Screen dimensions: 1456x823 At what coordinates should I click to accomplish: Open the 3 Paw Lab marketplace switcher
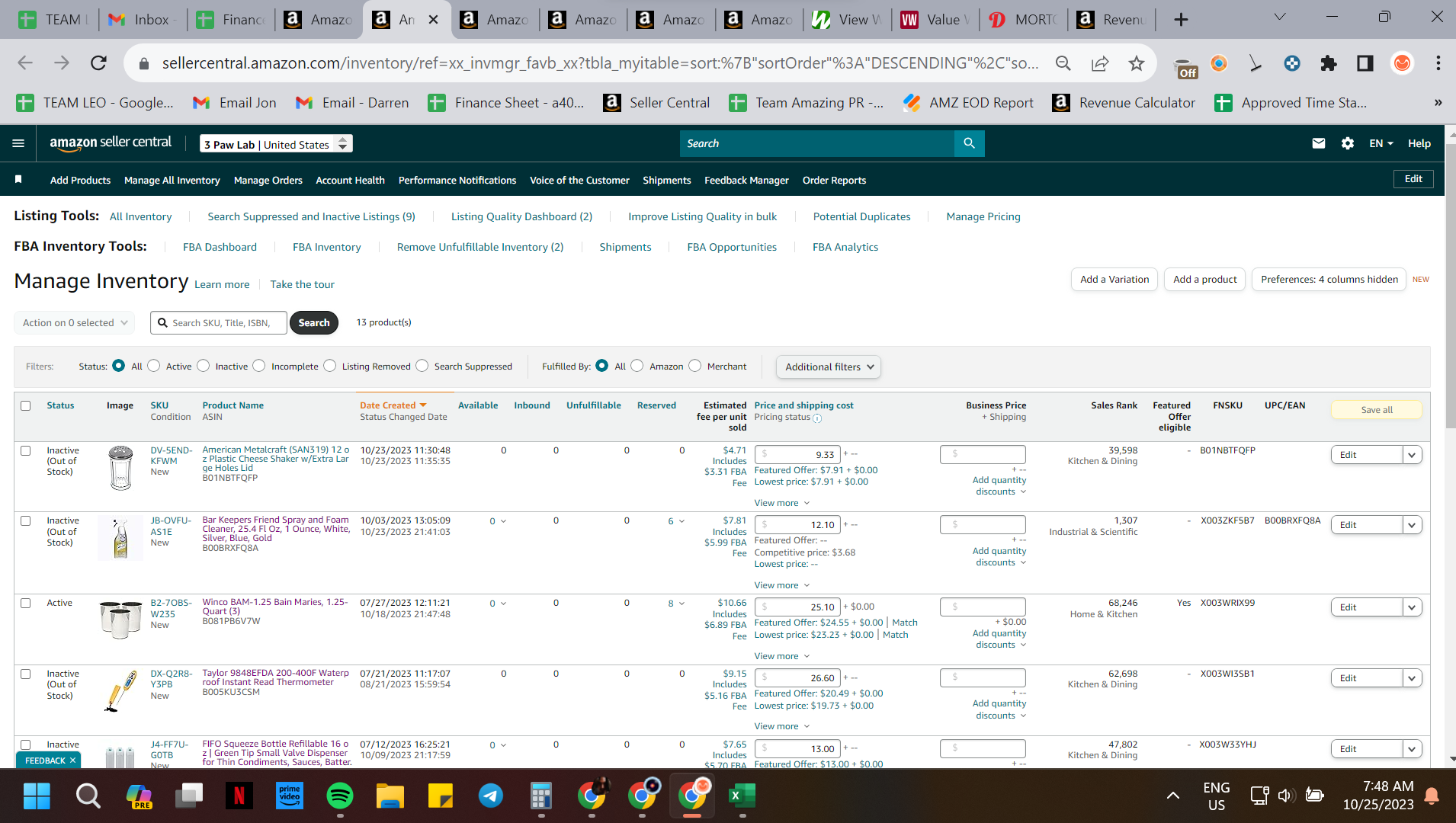point(276,144)
